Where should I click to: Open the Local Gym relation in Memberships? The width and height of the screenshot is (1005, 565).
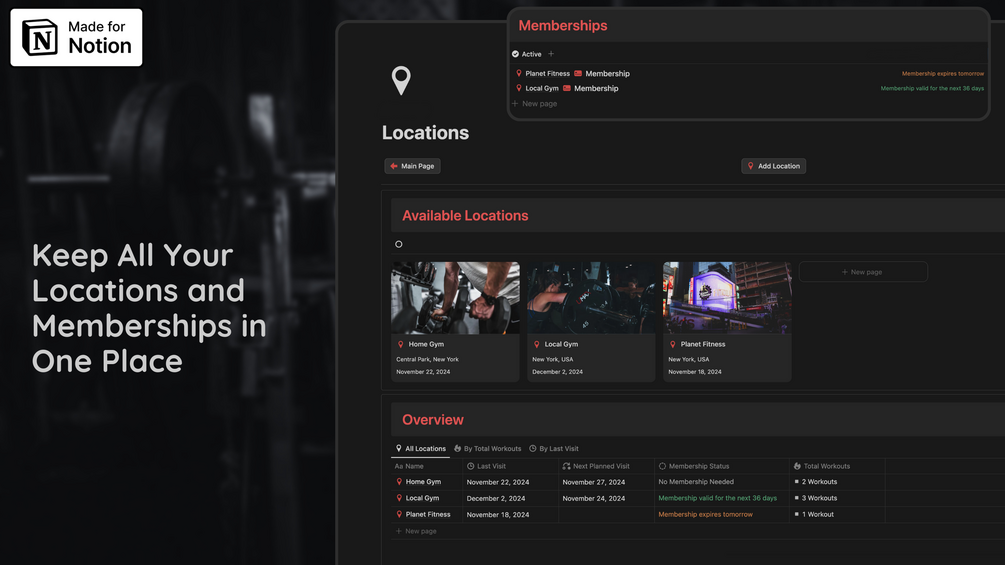point(537,88)
